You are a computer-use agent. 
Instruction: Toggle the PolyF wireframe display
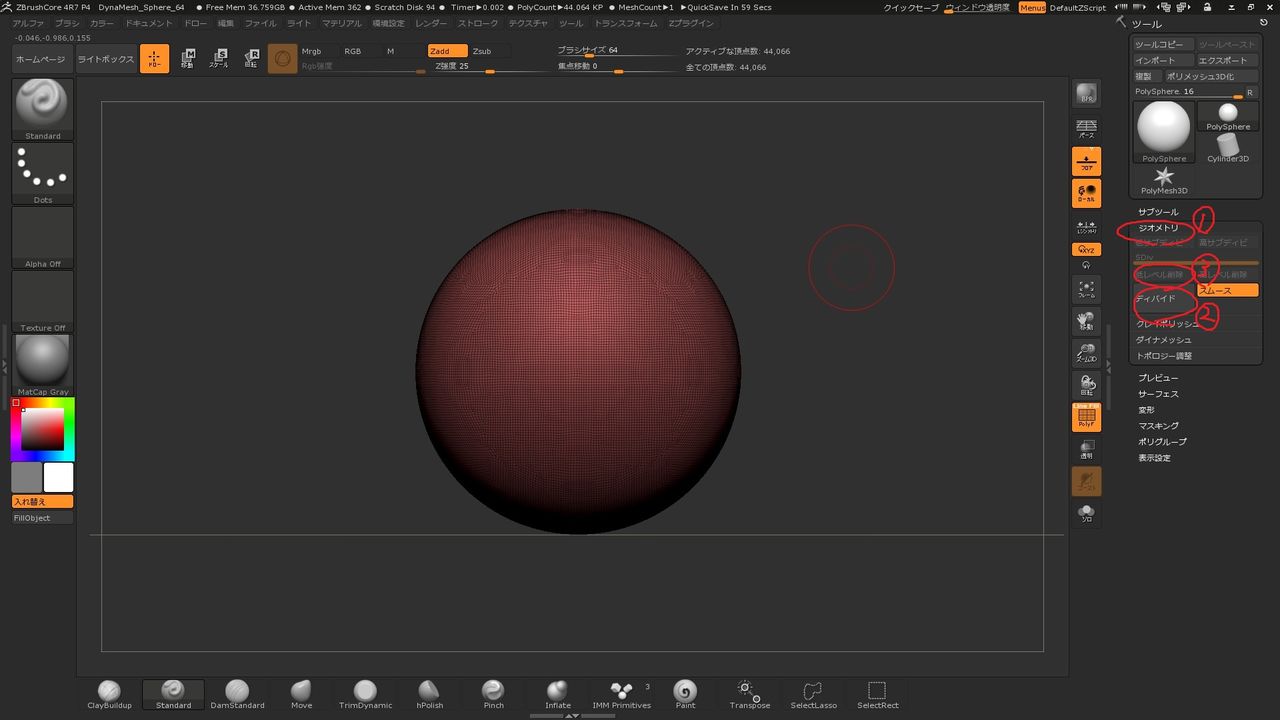1086,417
